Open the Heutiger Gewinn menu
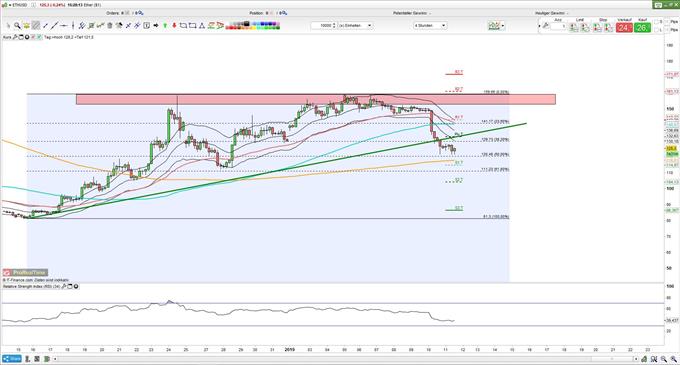680x365 pixels. point(552,13)
